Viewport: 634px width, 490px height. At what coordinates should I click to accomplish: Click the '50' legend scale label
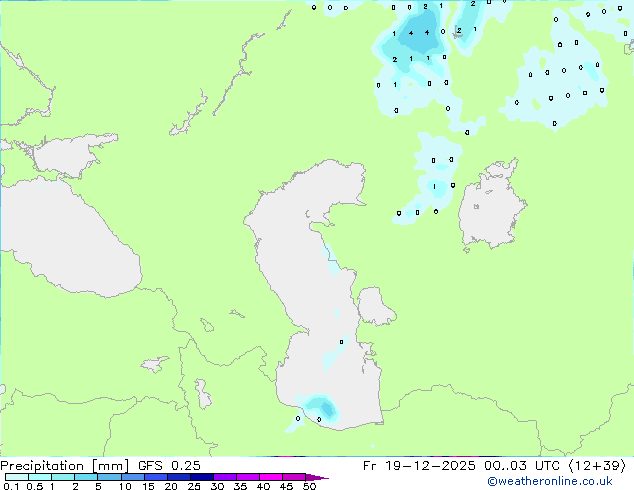pyautogui.click(x=309, y=486)
